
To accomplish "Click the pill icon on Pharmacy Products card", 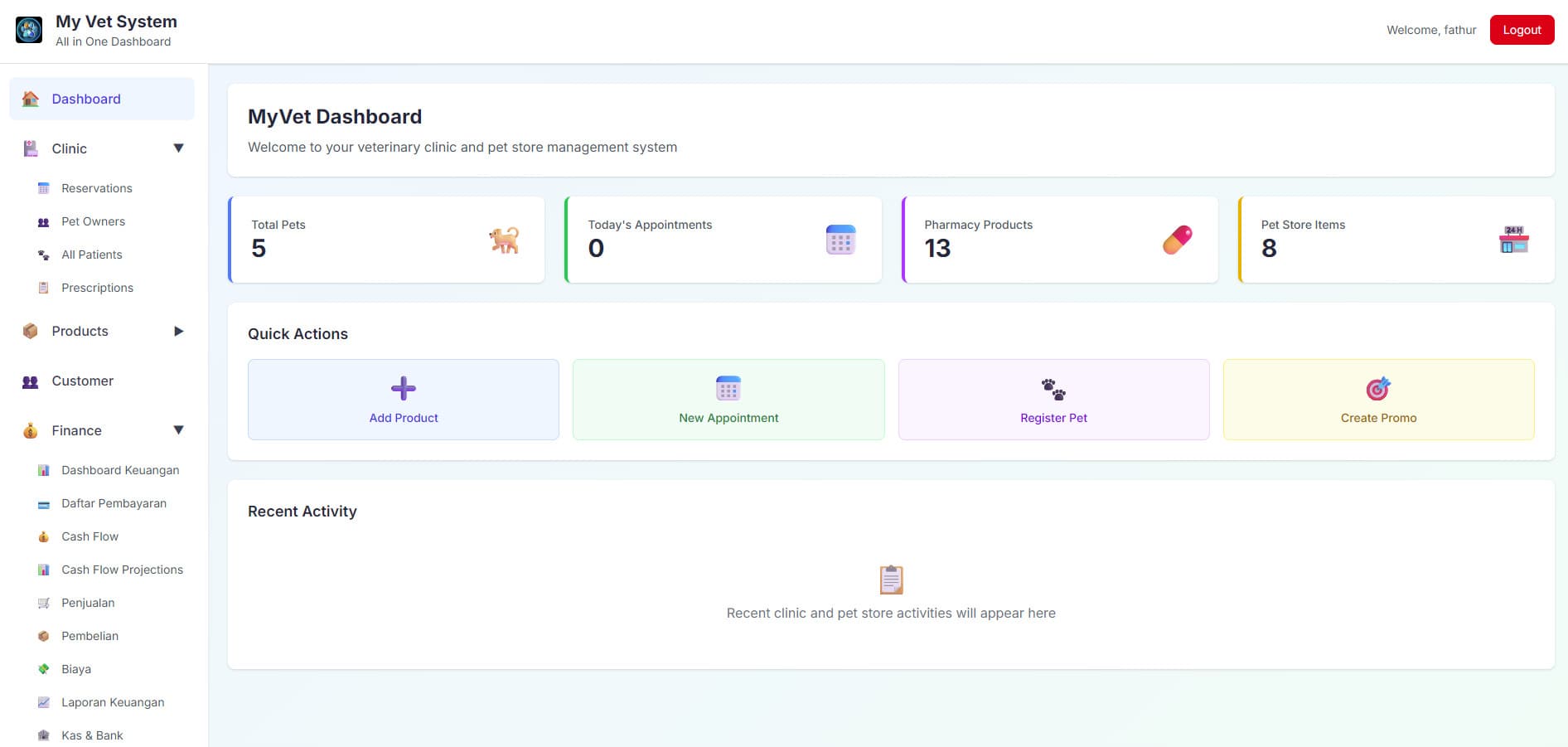I will click(x=1177, y=240).
